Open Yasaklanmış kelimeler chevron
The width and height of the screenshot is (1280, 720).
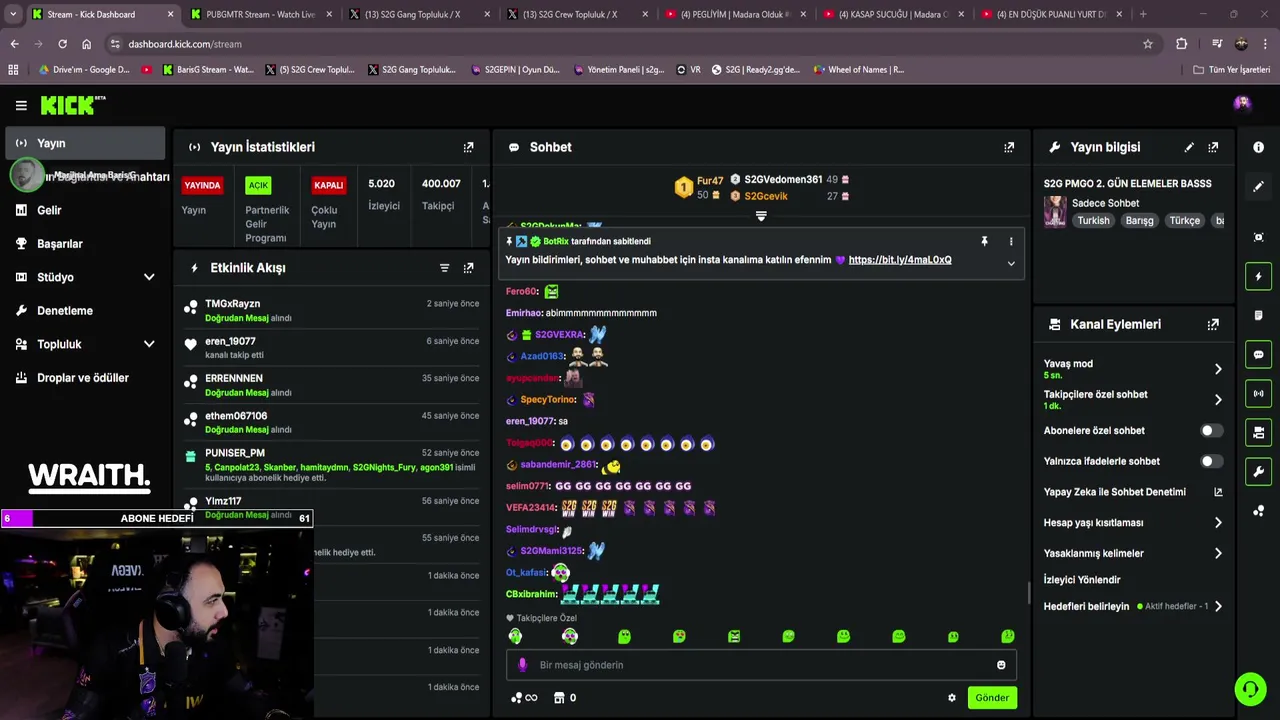[1218, 554]
